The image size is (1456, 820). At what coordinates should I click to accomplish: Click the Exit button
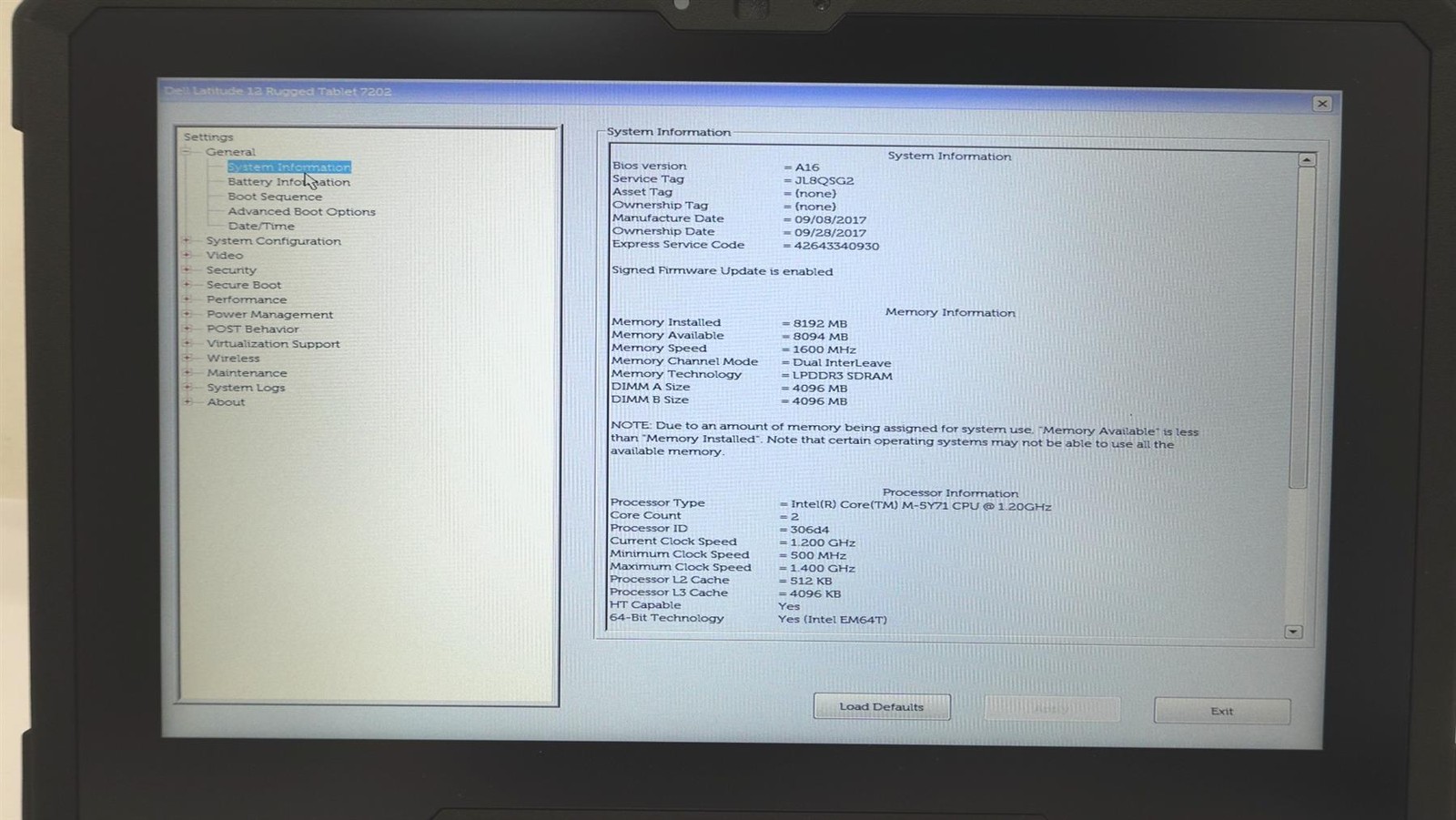(x=1222, y=711)
